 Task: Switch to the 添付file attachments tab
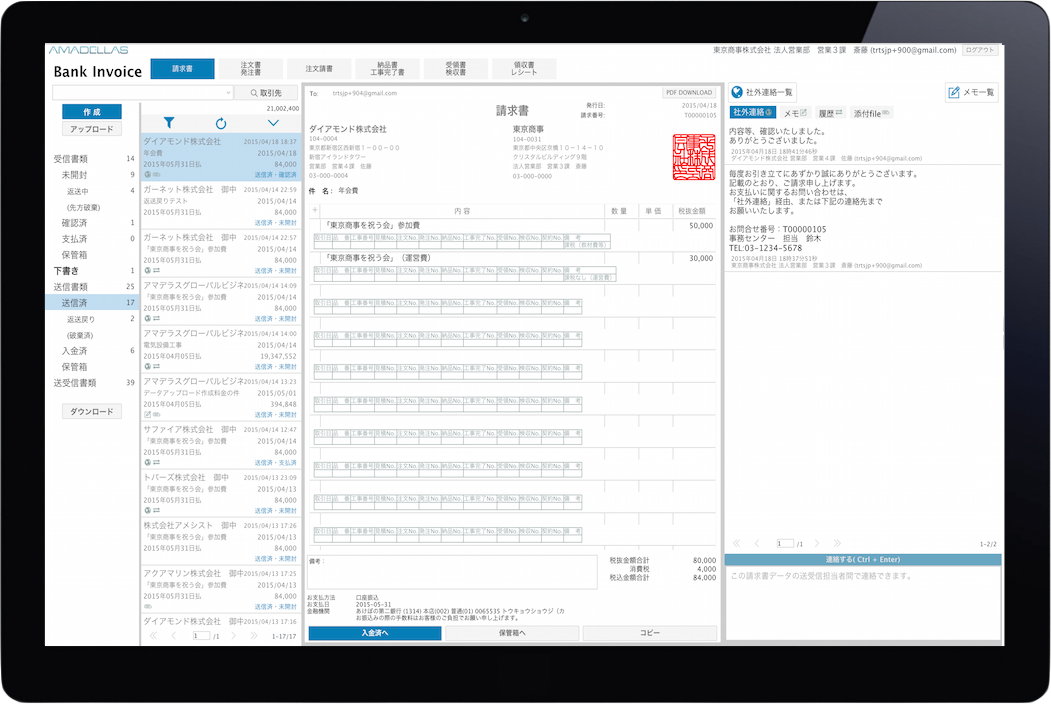click(x=871, y=113)
